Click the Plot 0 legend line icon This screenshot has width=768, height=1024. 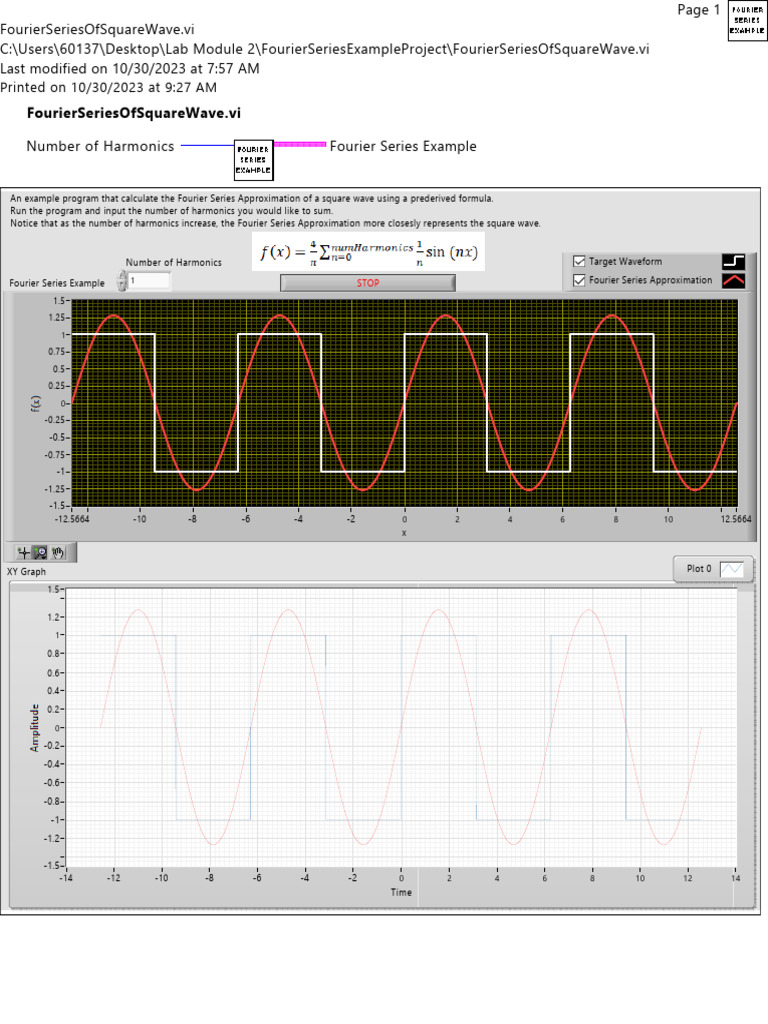(732, 569)
